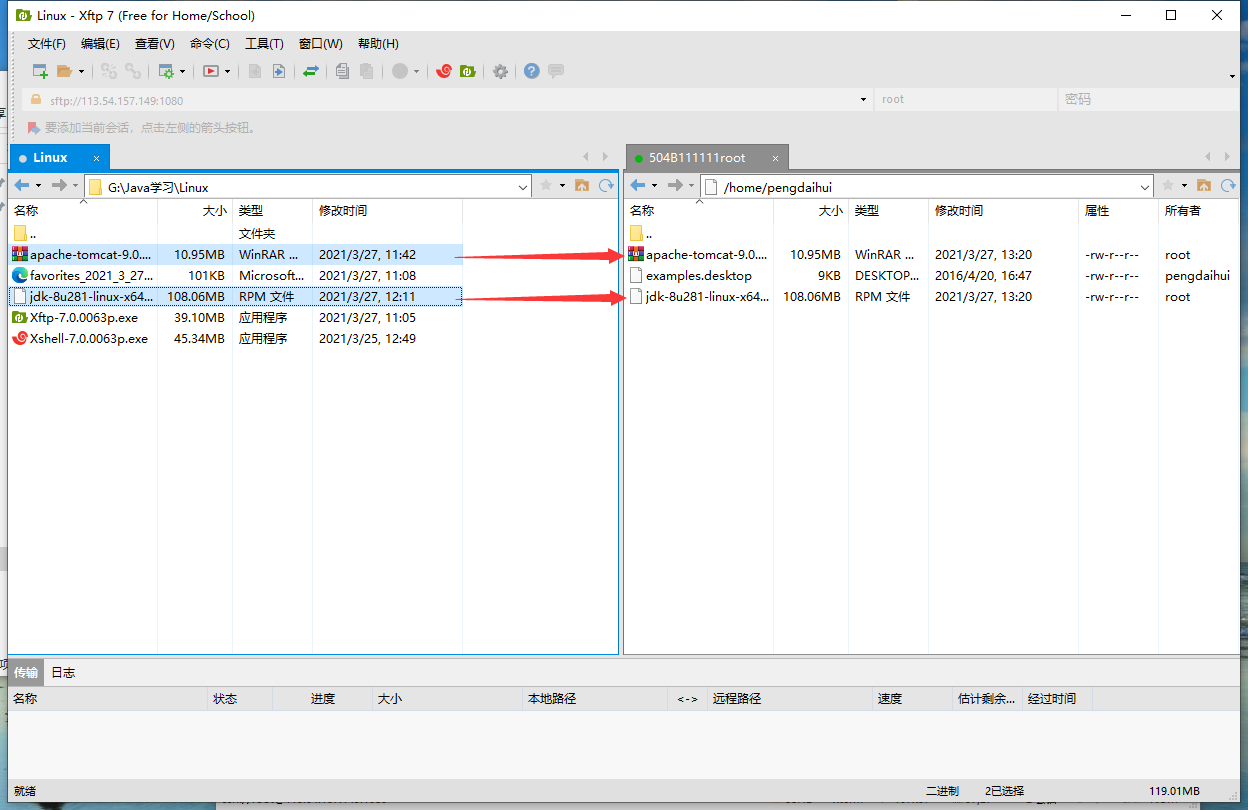Close the 504B111111root tab
The width and height of the screenshot is (1248, 810).
coord(774,158)
